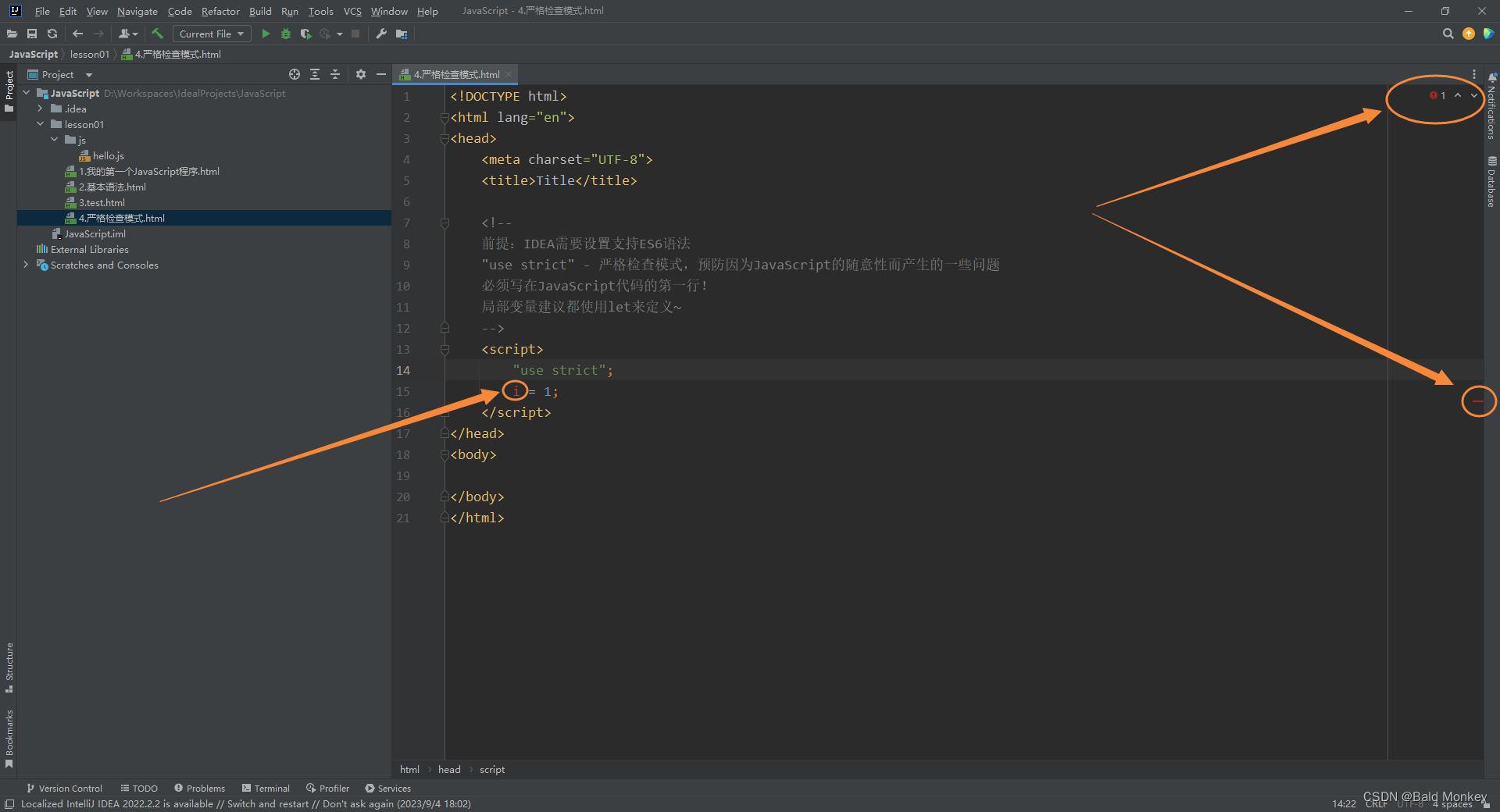Toggle the Bookmarks side panel
Viewport: 1500px width, 812px height.
tap(9, 739)
